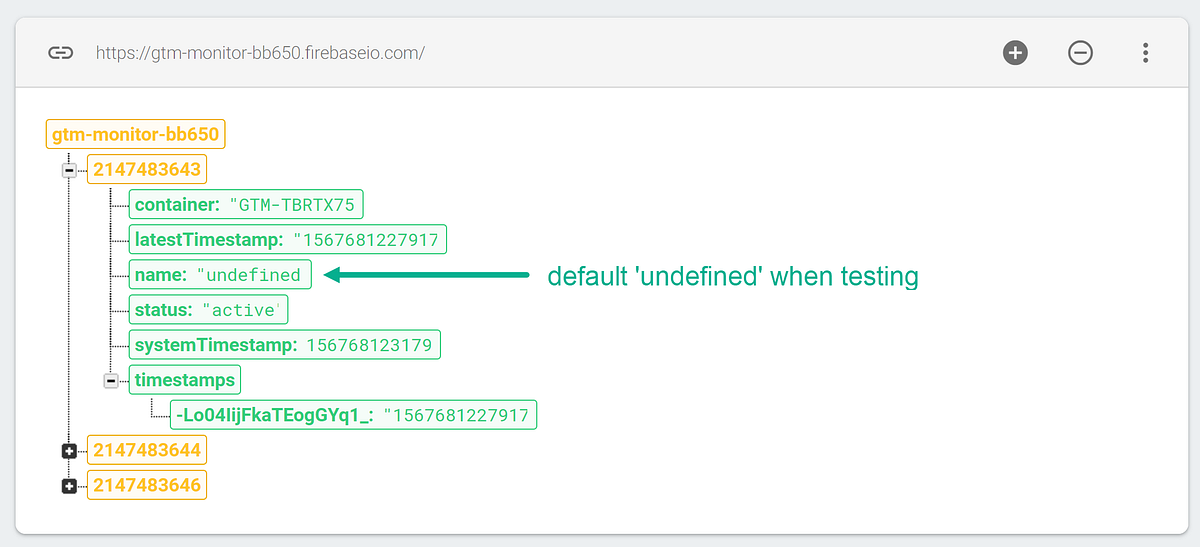Image resolution: width=1200 pixels, height=547 pixels.
Task: Click the firebaseio.com database URL
Action: [260, 53]
